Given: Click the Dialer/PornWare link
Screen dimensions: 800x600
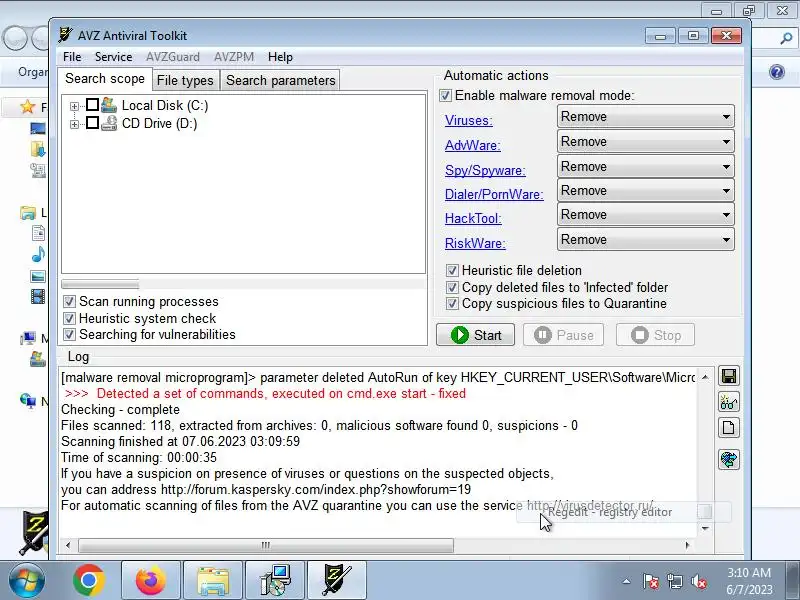Looking at the screenshot, I should [x=494, y=194].
